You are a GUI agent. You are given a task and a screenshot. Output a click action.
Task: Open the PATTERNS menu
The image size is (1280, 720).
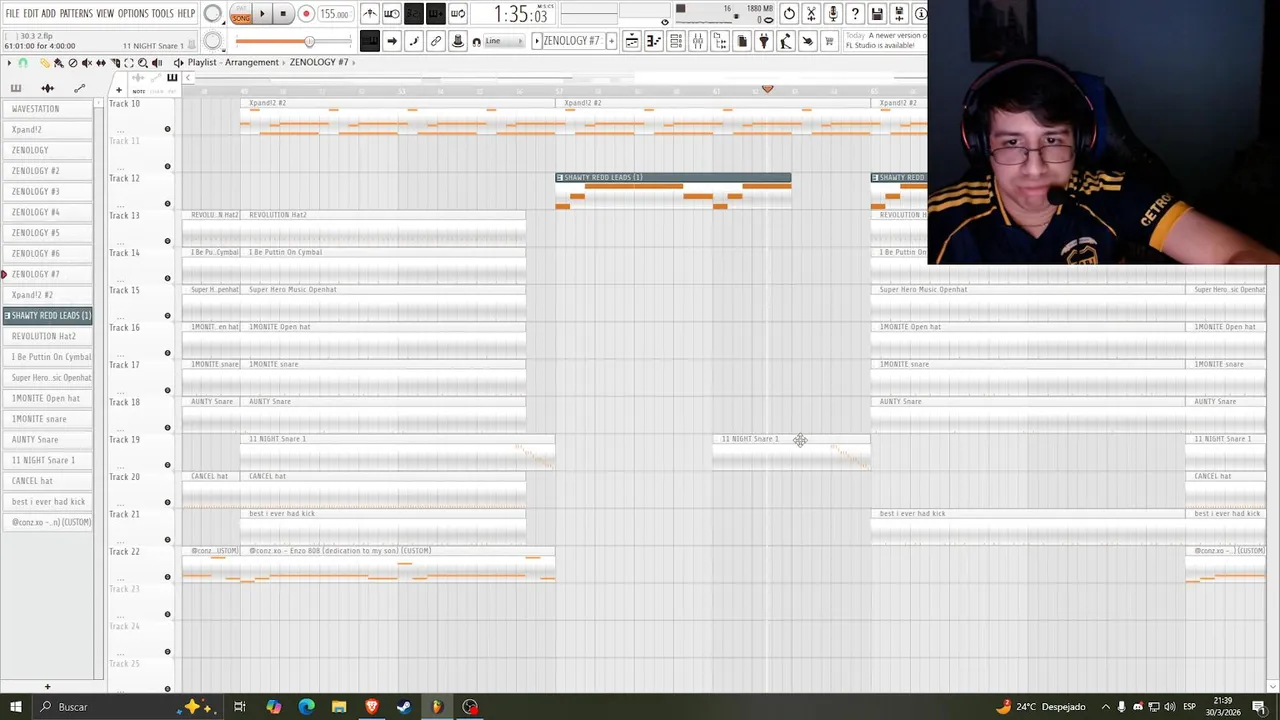coord(76,14)
